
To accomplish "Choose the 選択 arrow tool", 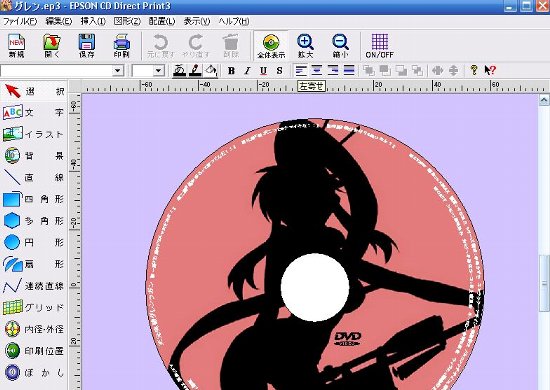I will pos(34,91).
